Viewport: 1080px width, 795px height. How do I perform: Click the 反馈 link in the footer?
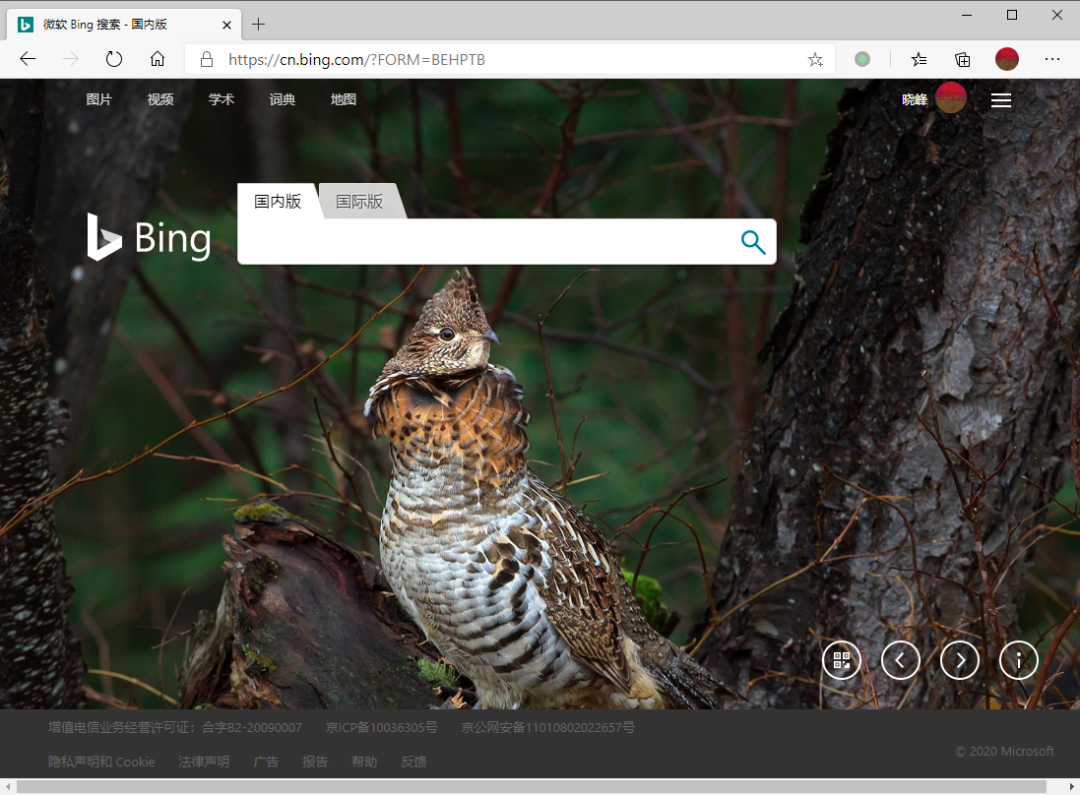click(413, 761)
